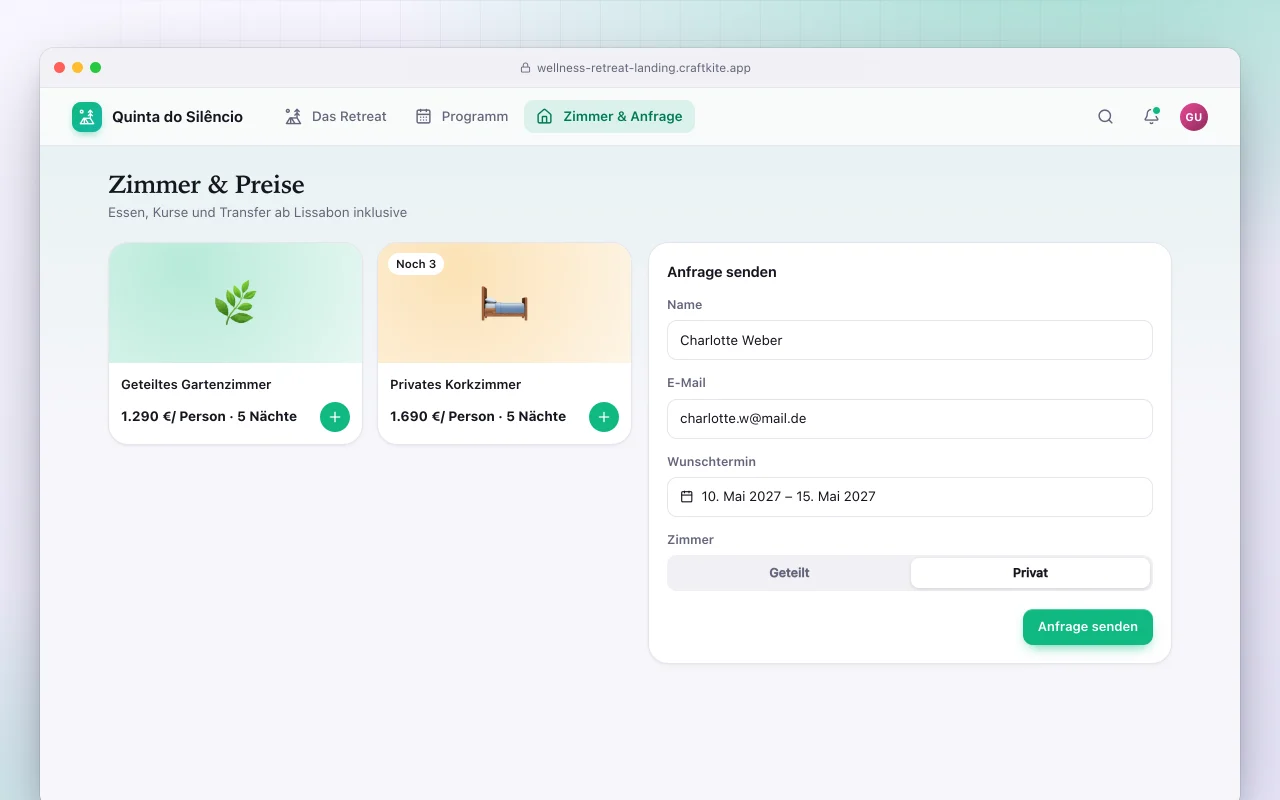Click the Zimmer & Preise heading

click(x=206, y=185)
